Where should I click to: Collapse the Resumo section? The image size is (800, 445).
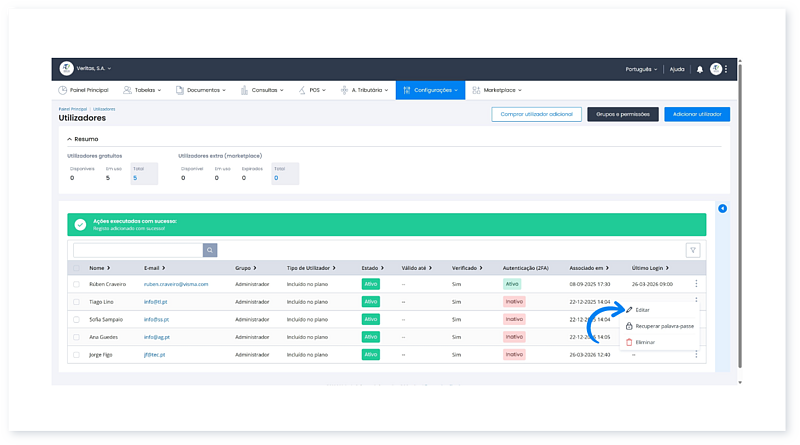(x=70, y=139)
